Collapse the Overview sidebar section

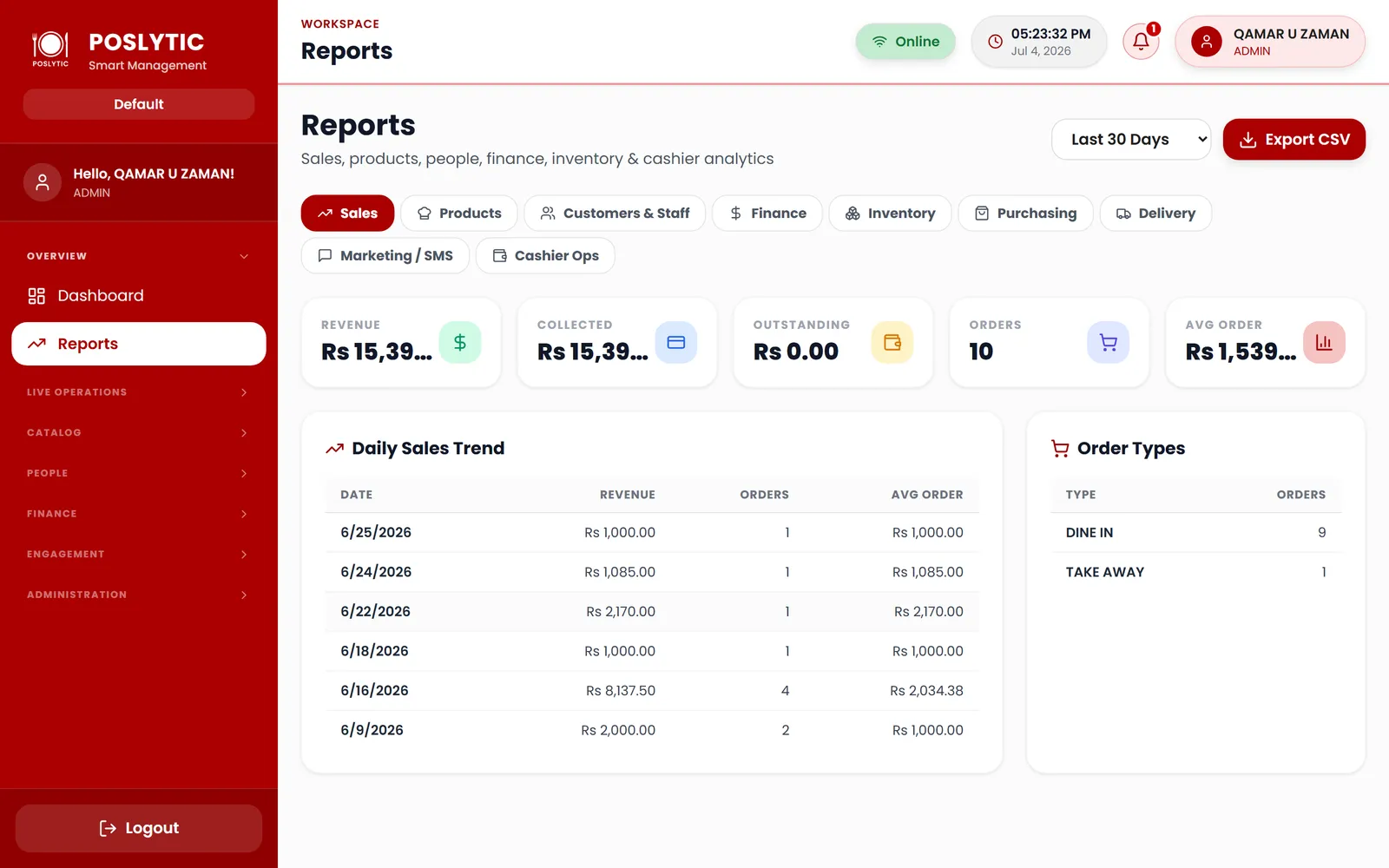click(139, 256)
